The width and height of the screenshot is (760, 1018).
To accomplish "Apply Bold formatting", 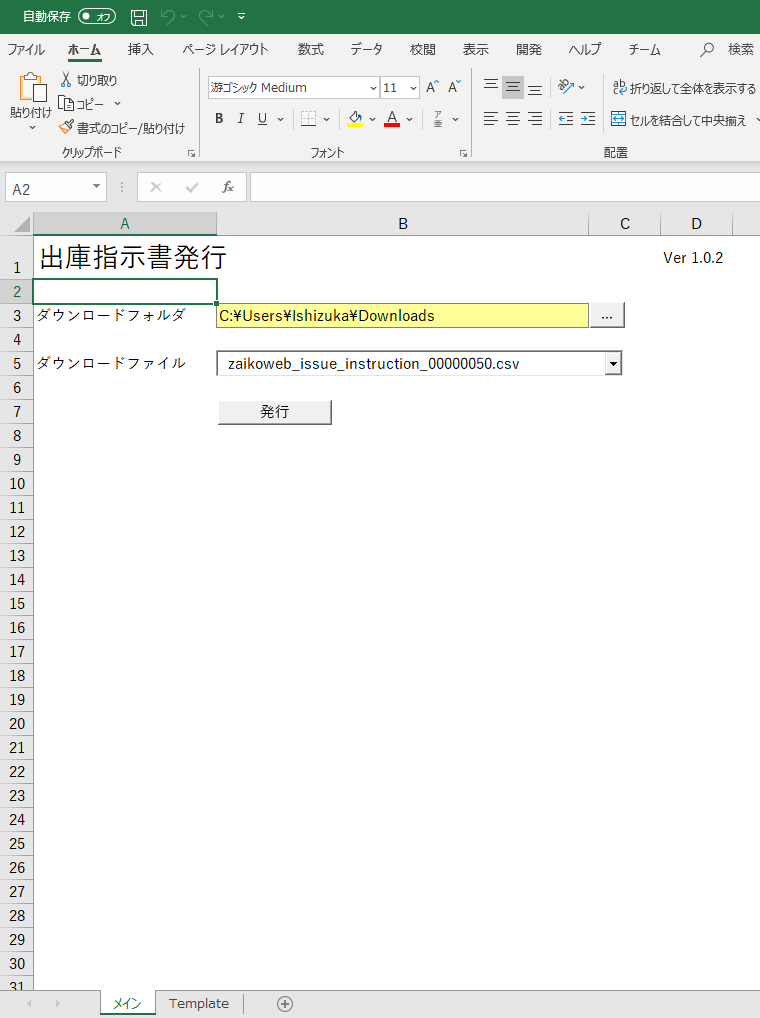I will (219, 119).
